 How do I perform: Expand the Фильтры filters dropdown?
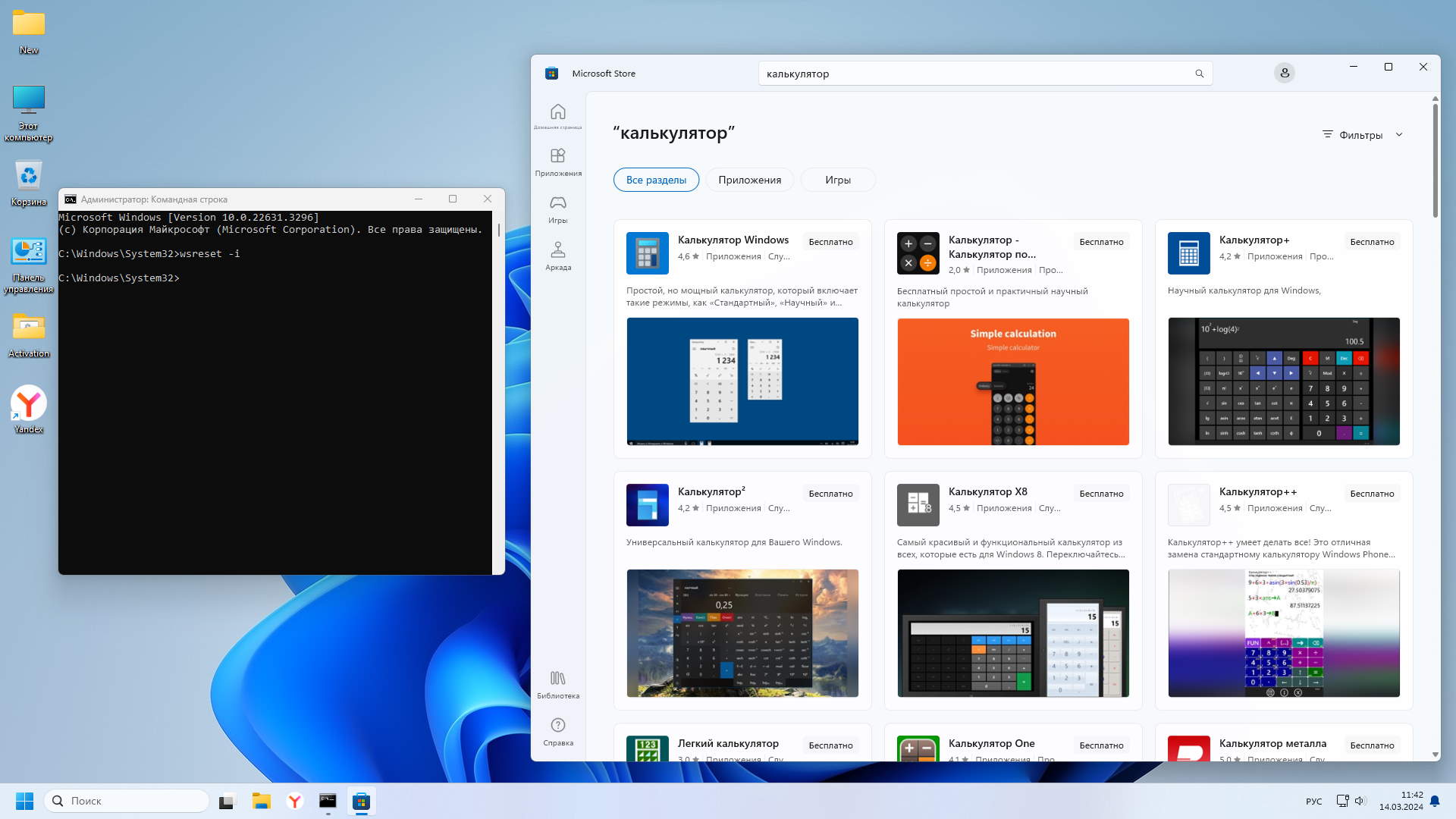[x=1363, y=135]
